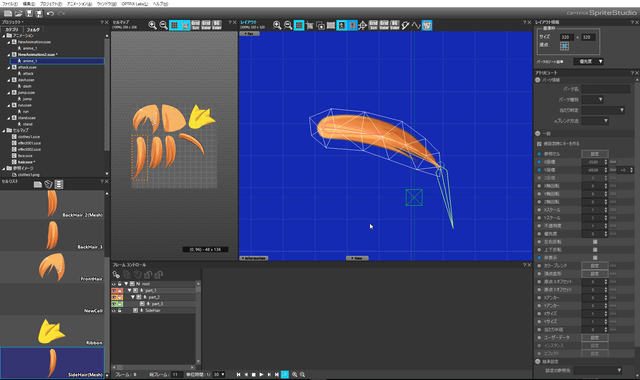This screenshot has width=640, height=380.
Task: Open the part sort basis dropdown
Action: click(x=589, y=62)
